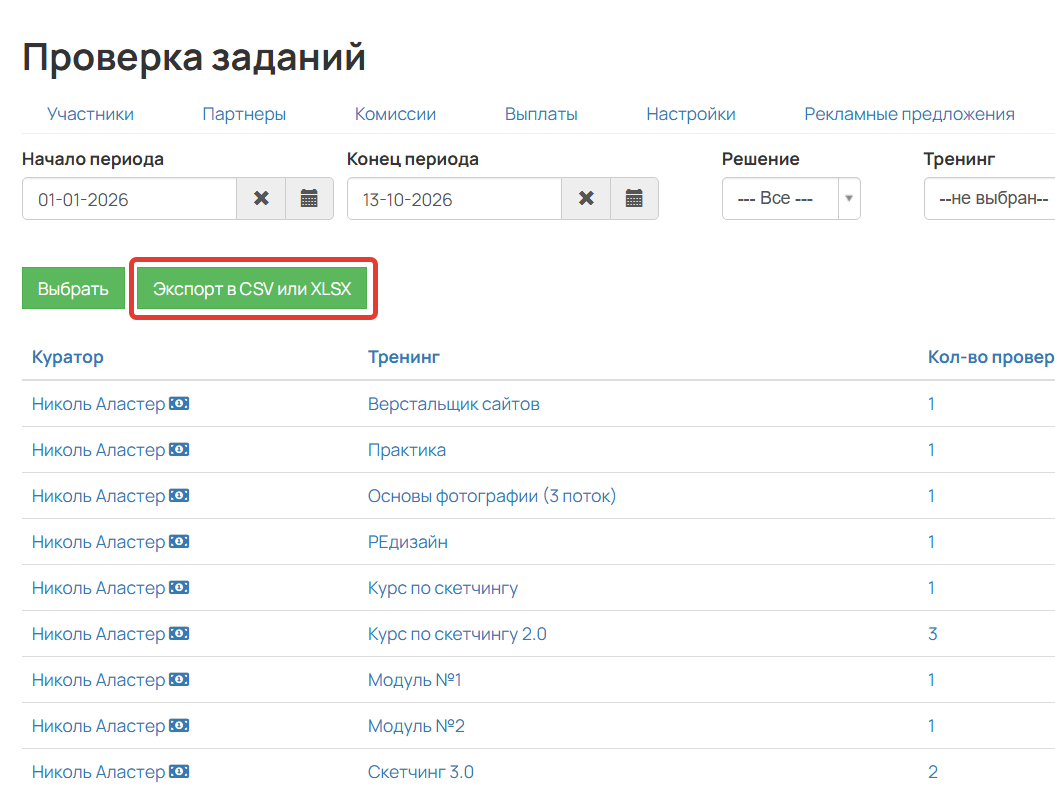Open training Основы фотографии (3 поток)
1055x790 pixels.
492,496
